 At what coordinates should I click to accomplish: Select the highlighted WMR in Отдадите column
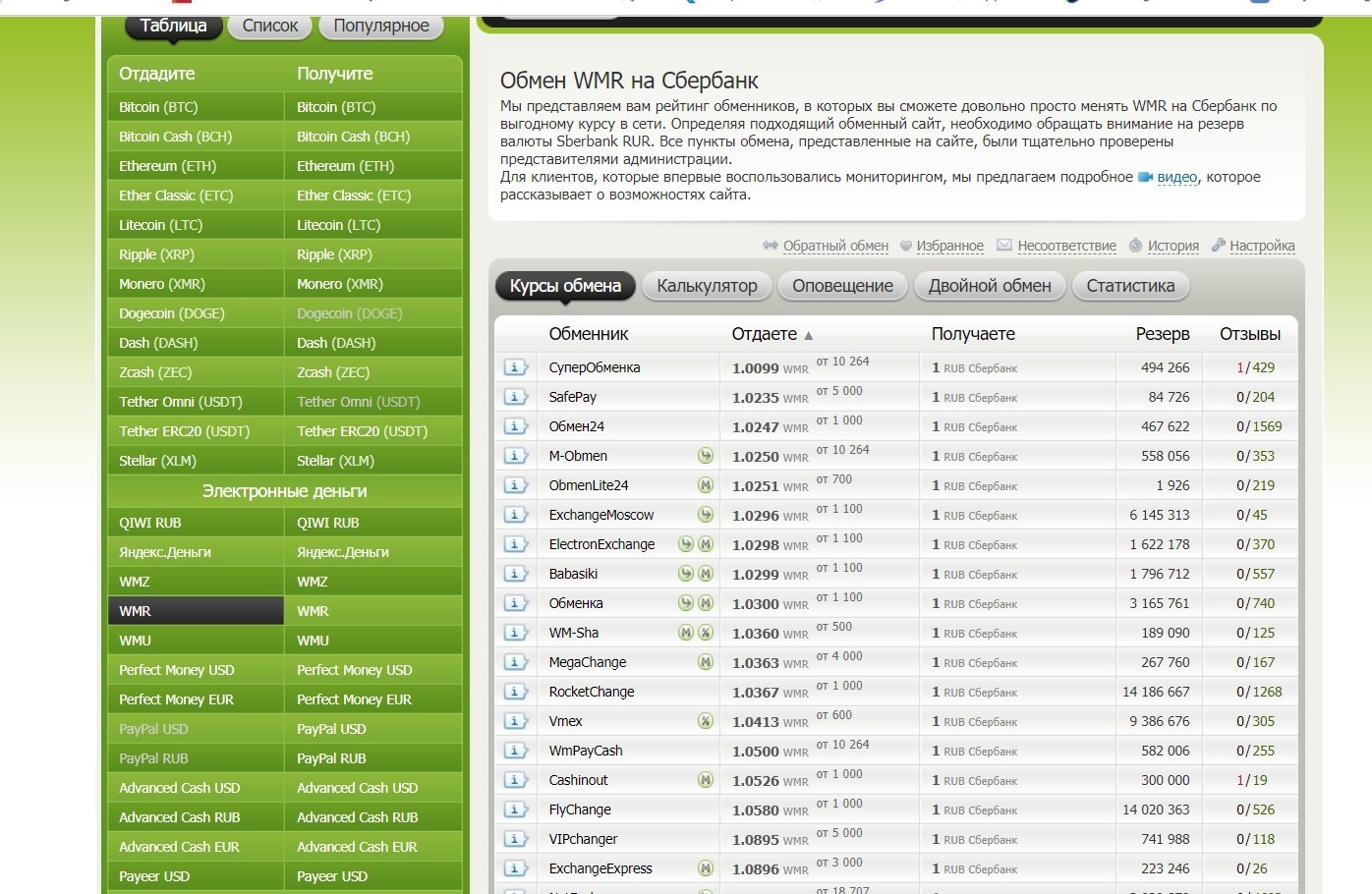(x=196, y=611)
